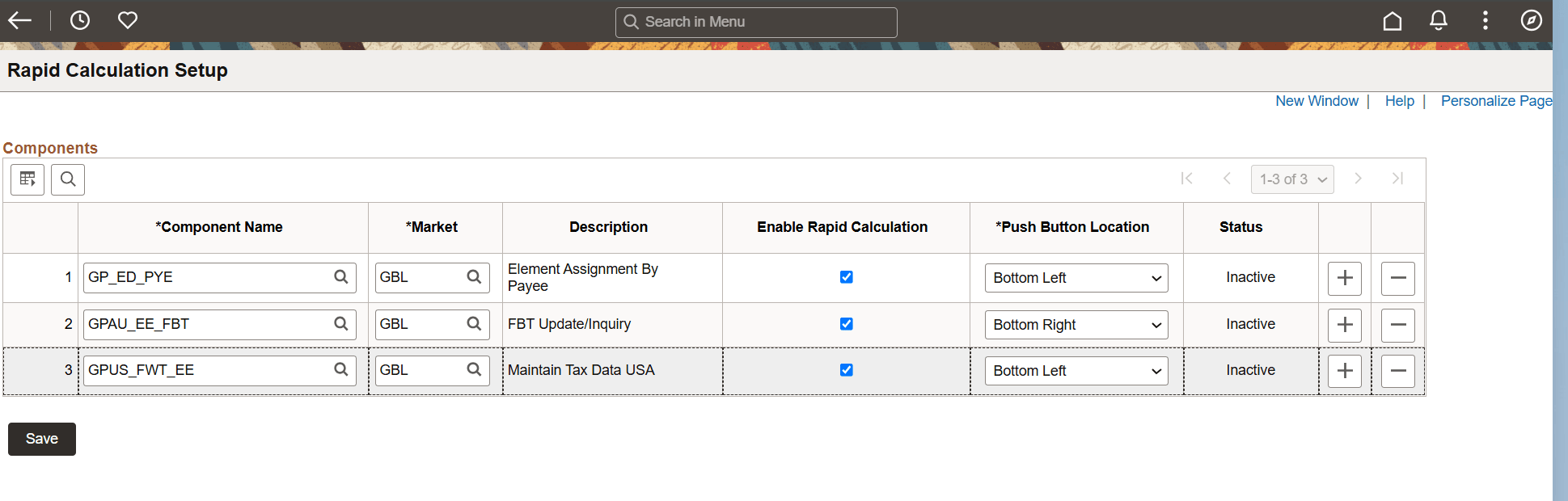The image size is (1568, 501).
Task: Expand the Bottom Right location dropdown
Action: (x=1076, y=325)
